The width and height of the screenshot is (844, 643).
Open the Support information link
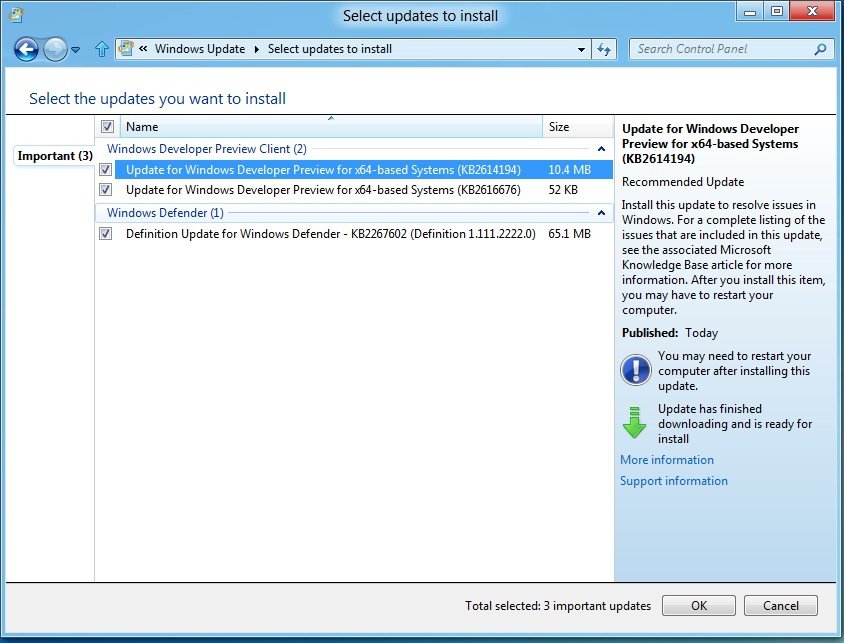[674, 481]
